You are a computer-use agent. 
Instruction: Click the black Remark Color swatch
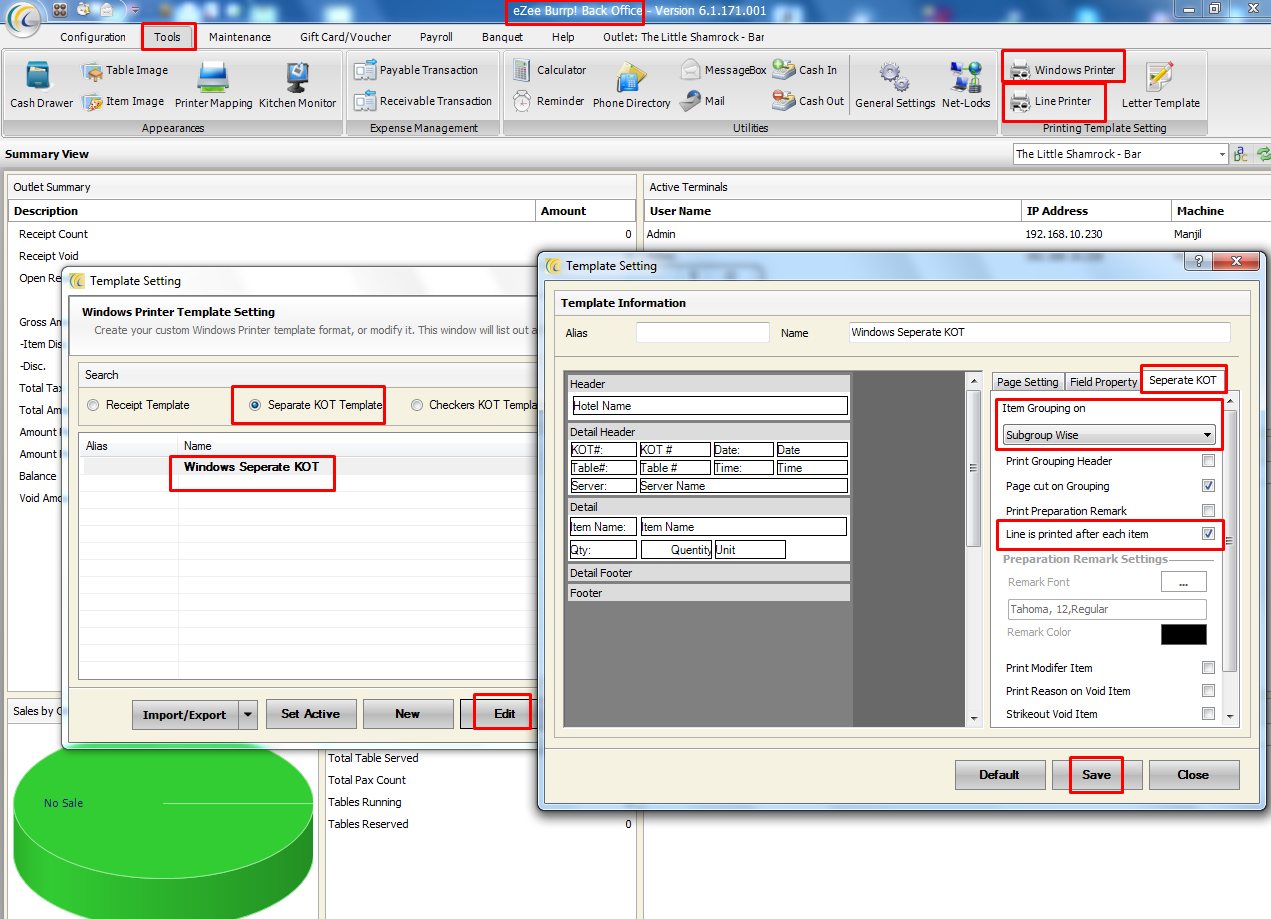point(1183,634)
